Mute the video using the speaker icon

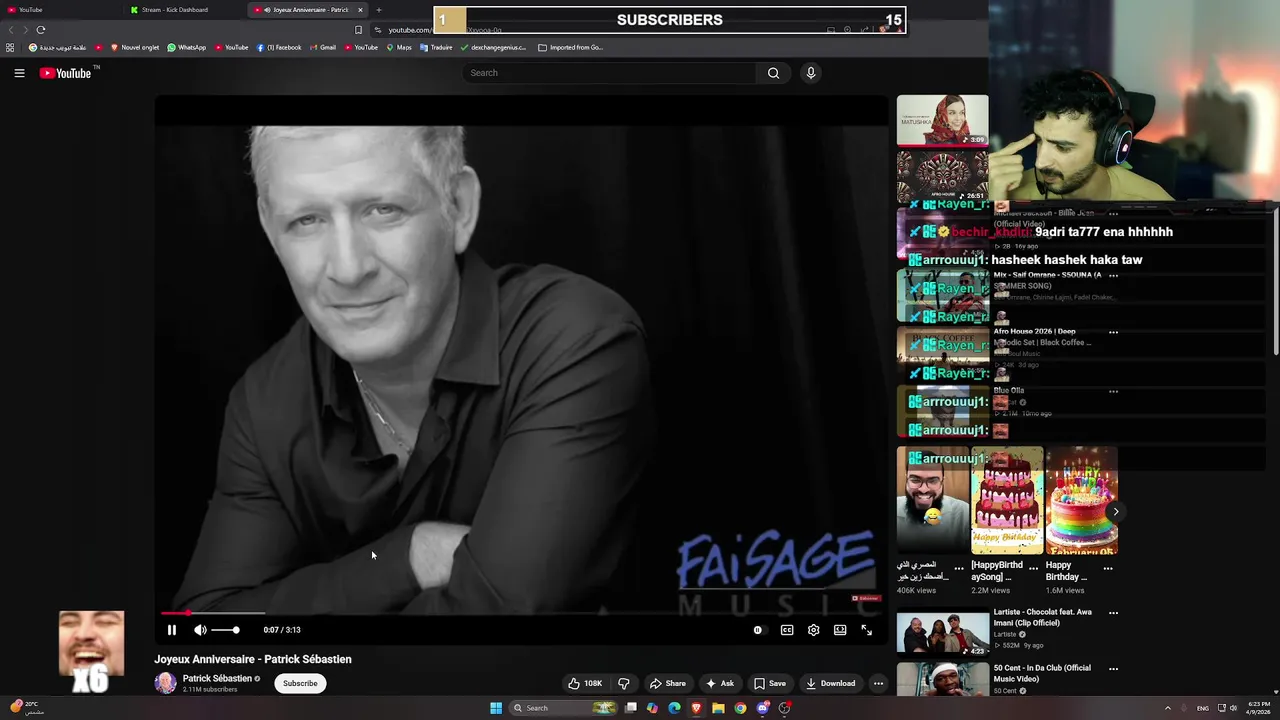(200, 630)
